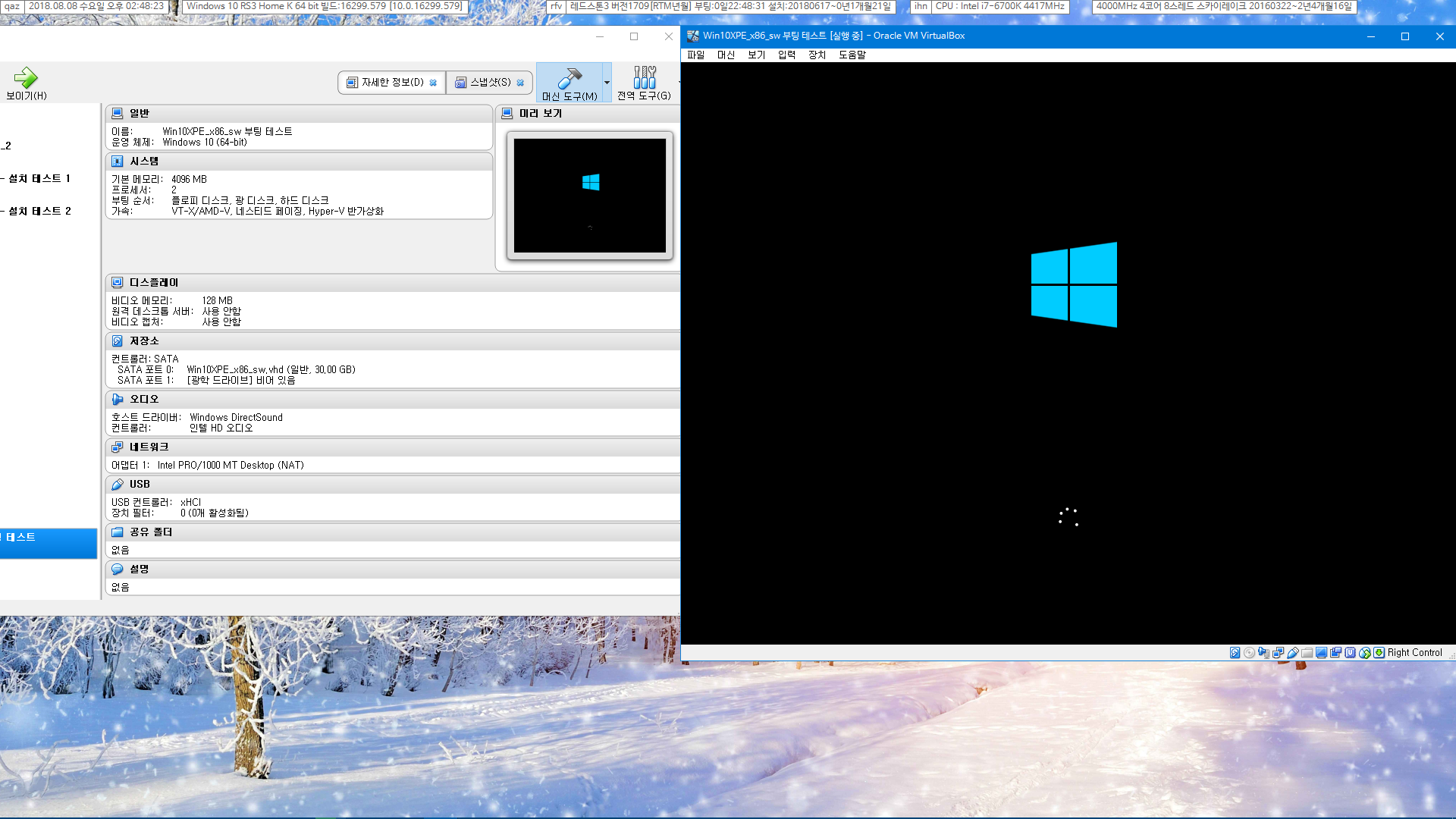The image size is (1456, 819).
Task: Open the Help (도움말) menu in VM window
Action: pos(852,55)
